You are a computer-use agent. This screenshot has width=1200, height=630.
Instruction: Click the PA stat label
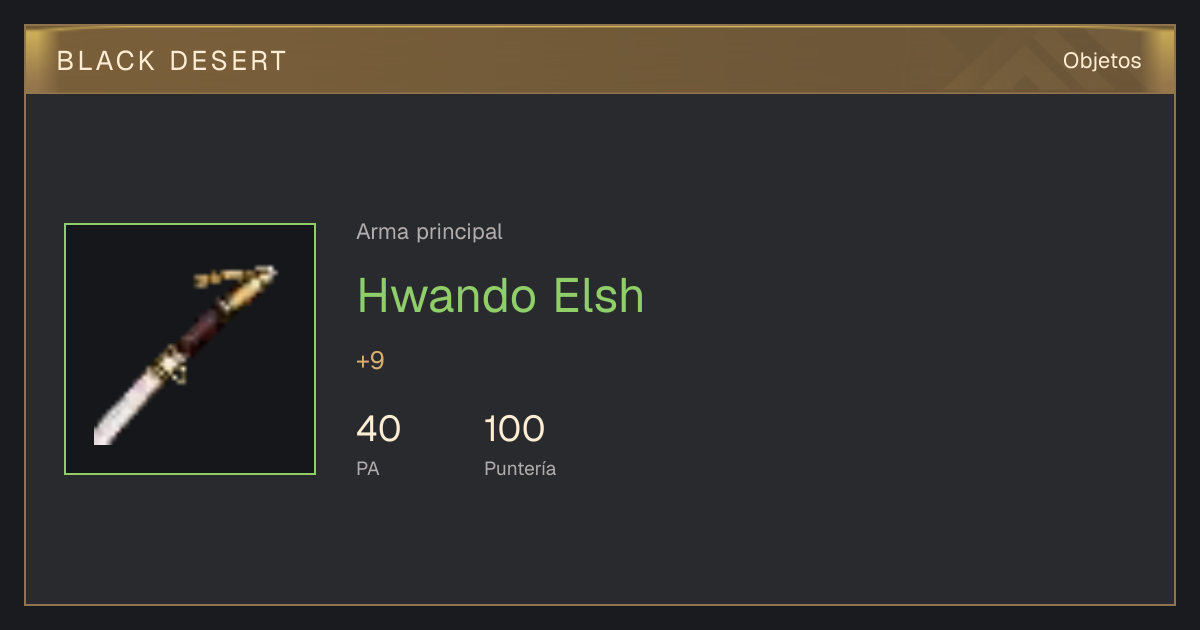(367, 468)
